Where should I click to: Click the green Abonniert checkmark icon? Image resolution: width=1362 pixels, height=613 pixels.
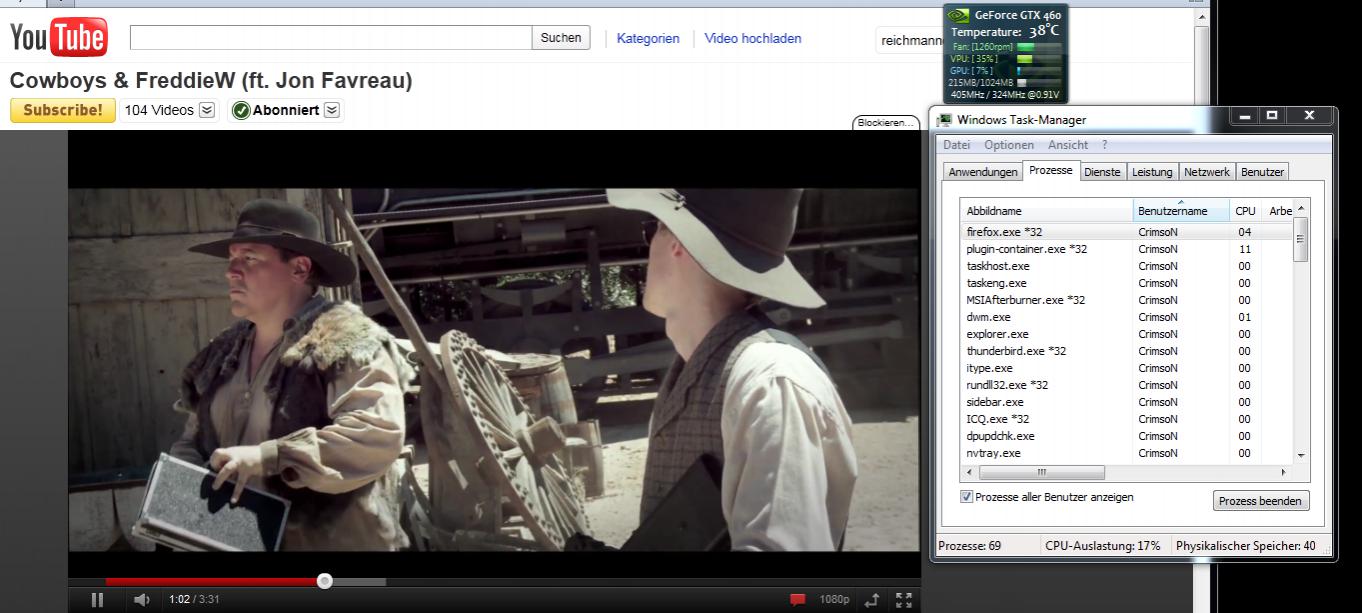click(x=240, y=110)
